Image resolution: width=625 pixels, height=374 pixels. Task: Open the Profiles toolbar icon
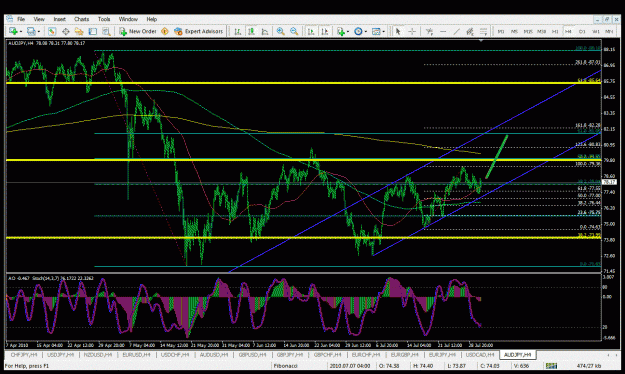(x=31, y=31)
